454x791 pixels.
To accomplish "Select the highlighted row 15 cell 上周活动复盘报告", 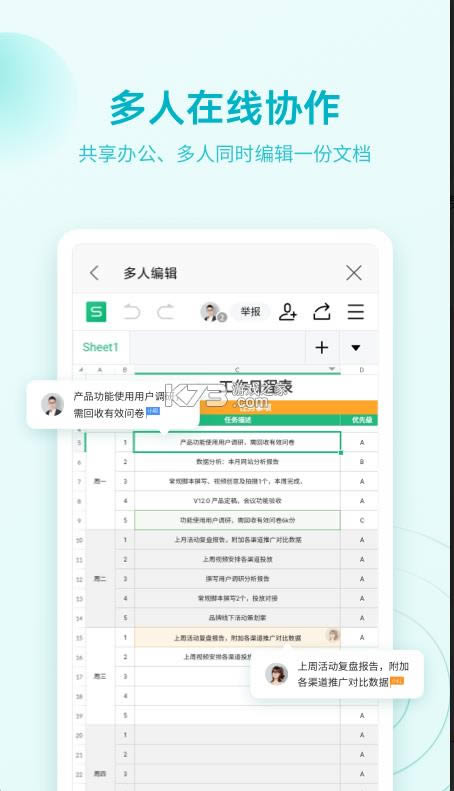I will (237, 638).
